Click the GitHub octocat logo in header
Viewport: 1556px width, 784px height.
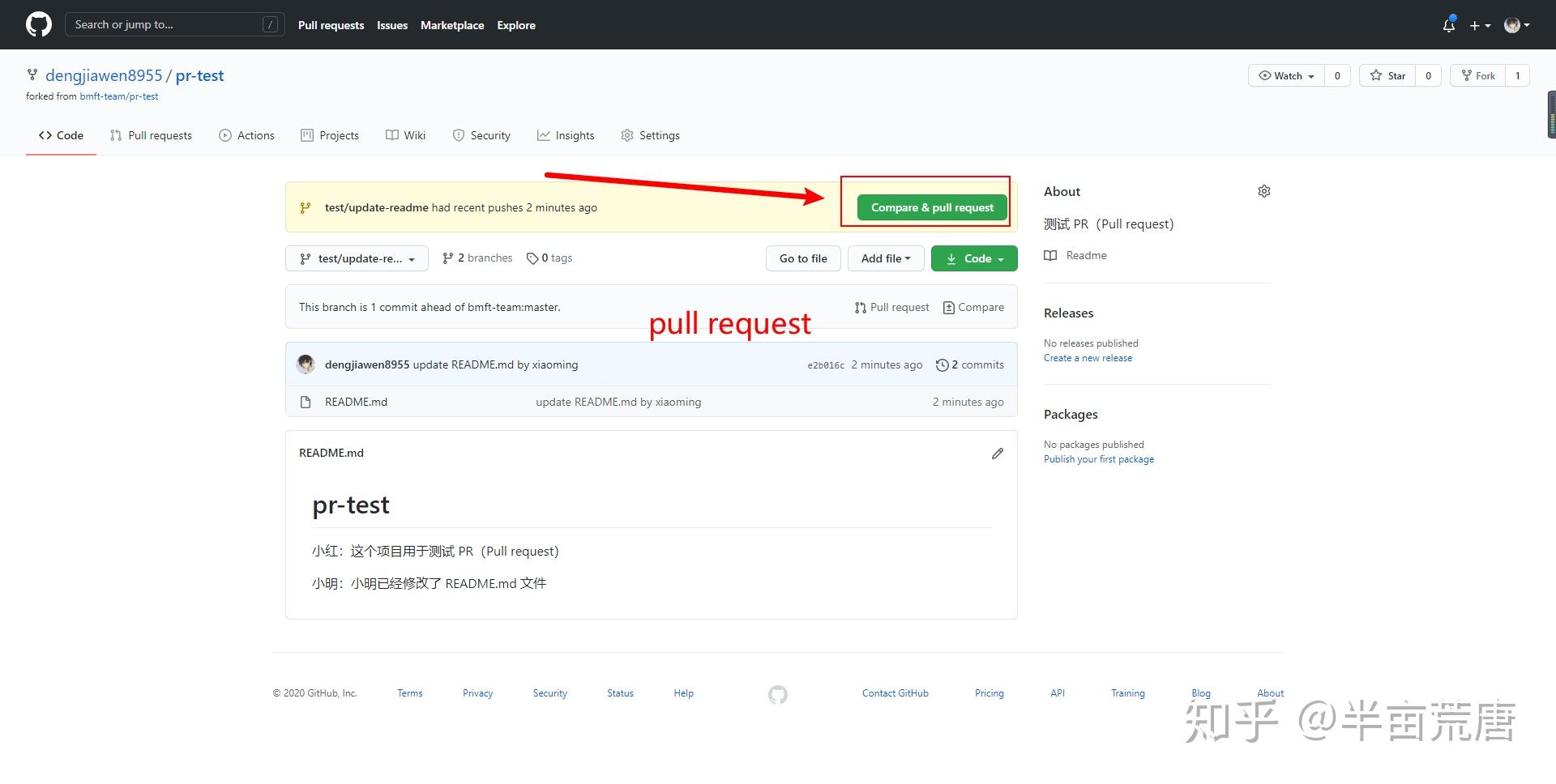[37, 23]
